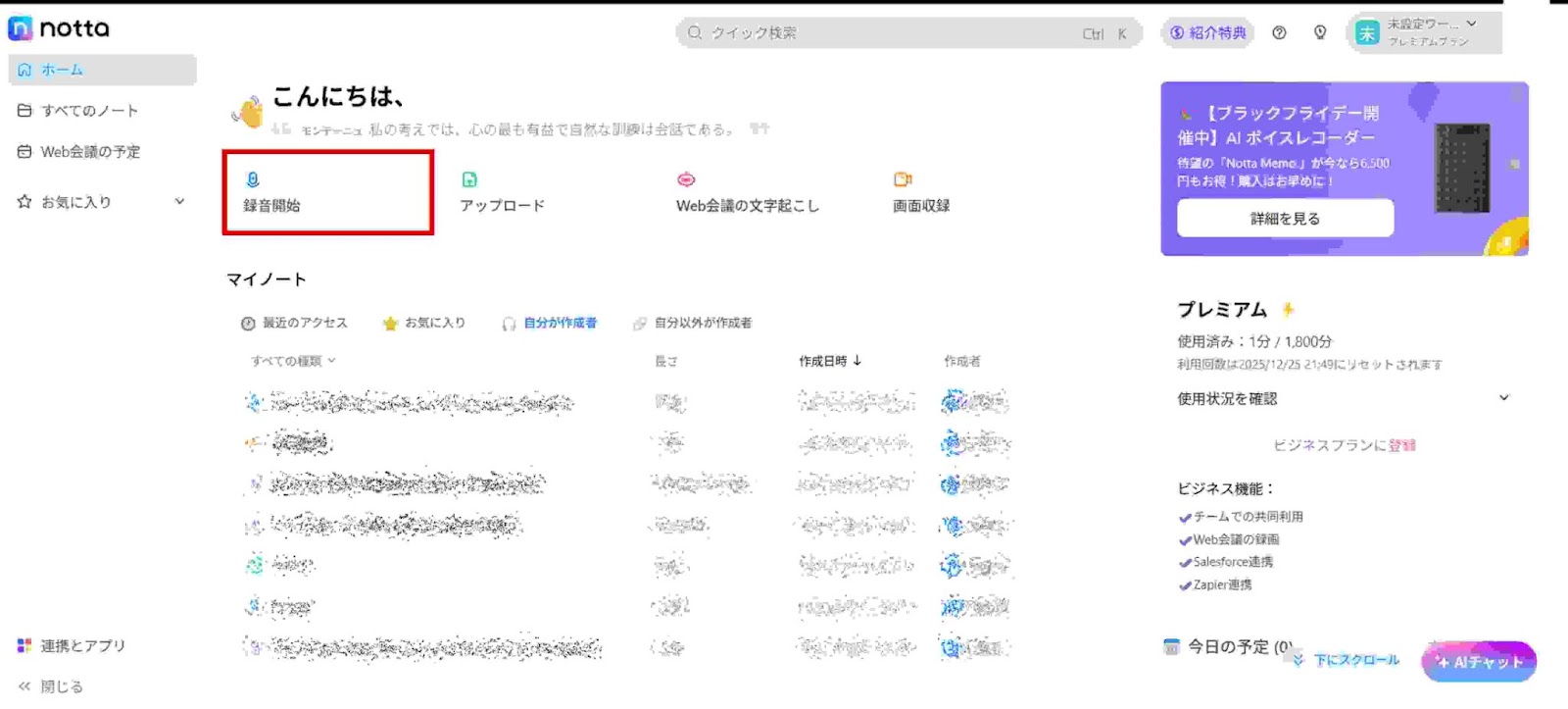This screenshot has width=1568, height=709.
Task: Select the 自分以外が作成者 tab
Action: [x=693, y=323]
